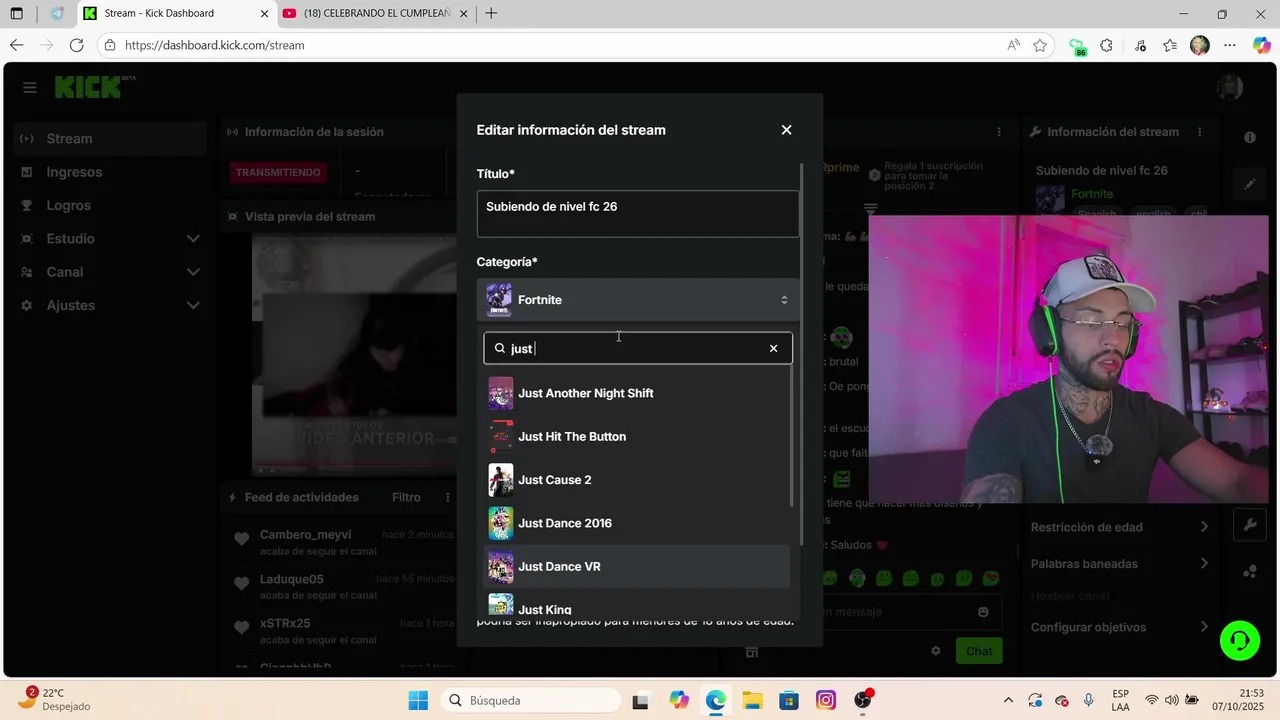This screenshot has width=1280, height=720.
Task: Edit the stream title text field
Action: point(638,214)
